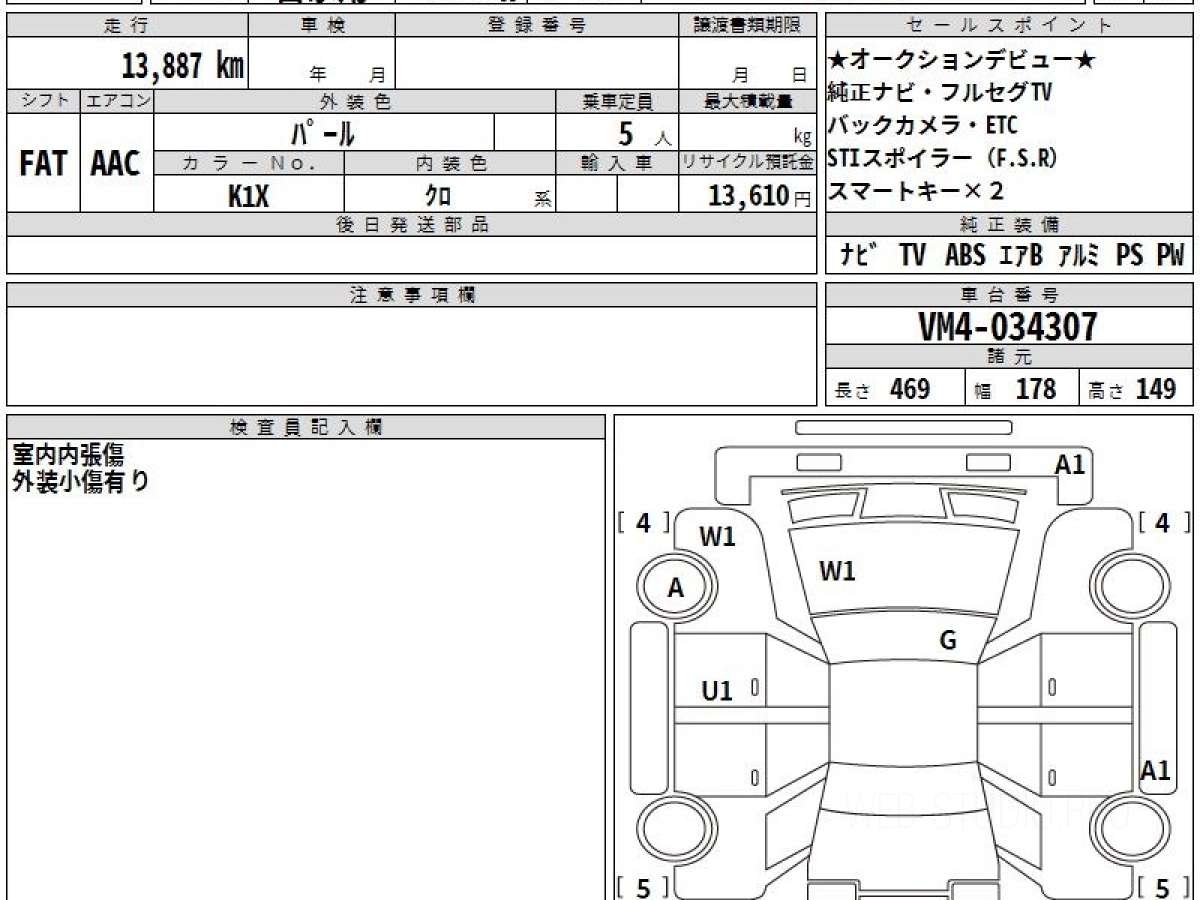Click the TV equipment label
This screenshot has width=1200, height=900.
coord(912,256)
